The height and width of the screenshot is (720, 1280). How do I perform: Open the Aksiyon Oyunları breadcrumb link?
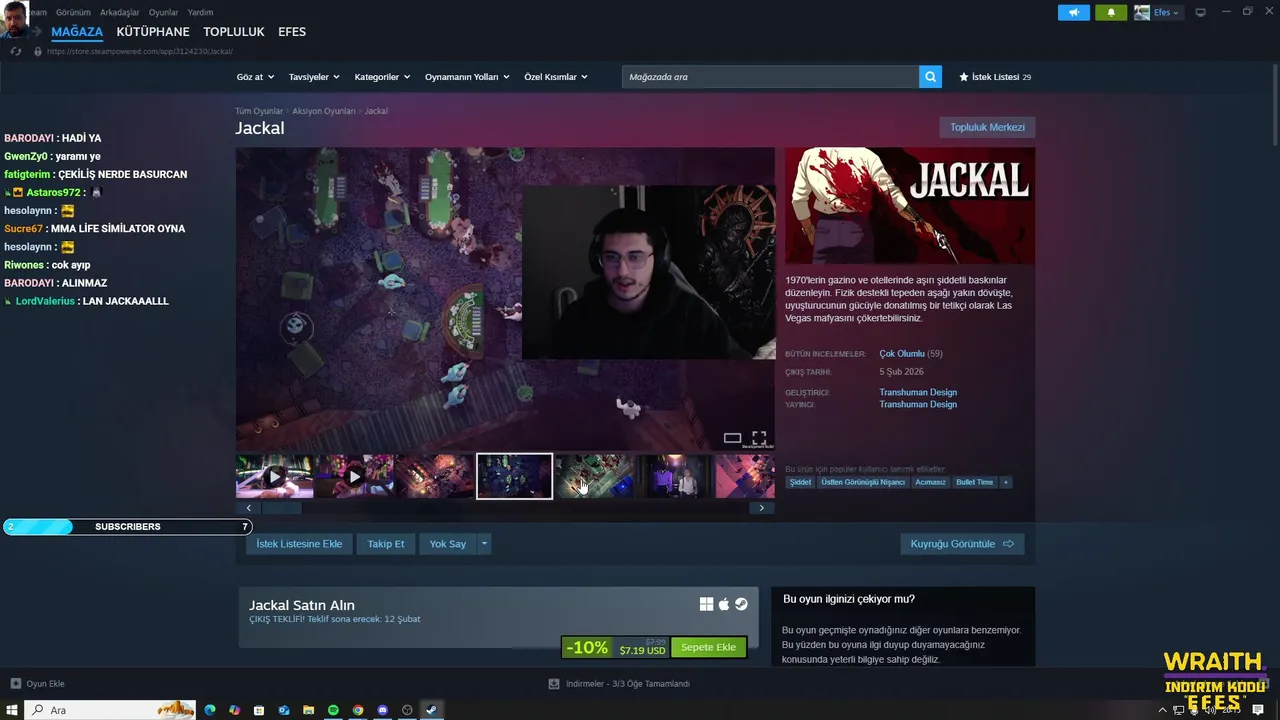324,111
